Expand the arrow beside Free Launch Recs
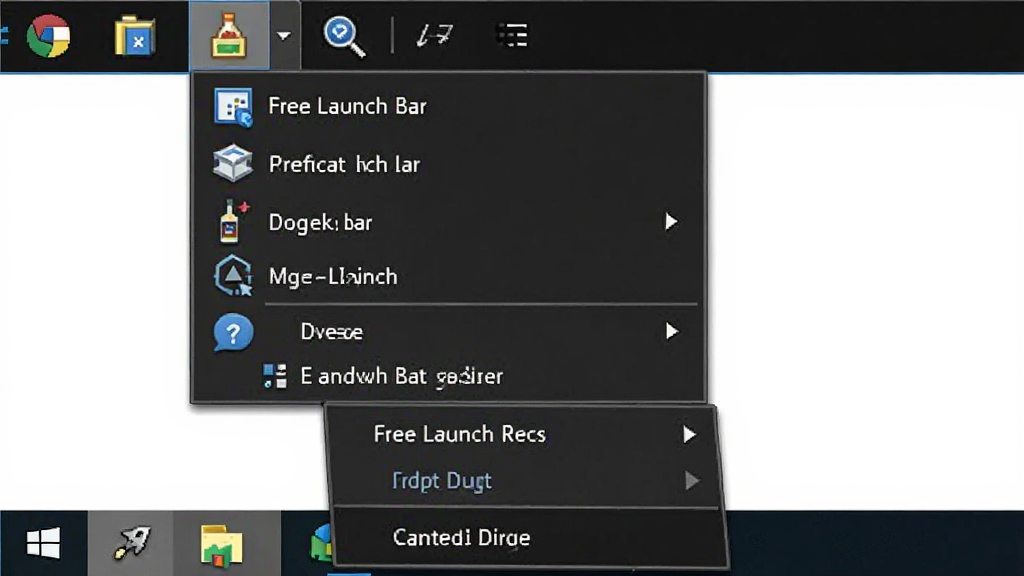The image size is (1024, 576). click(x=689, y=434)
